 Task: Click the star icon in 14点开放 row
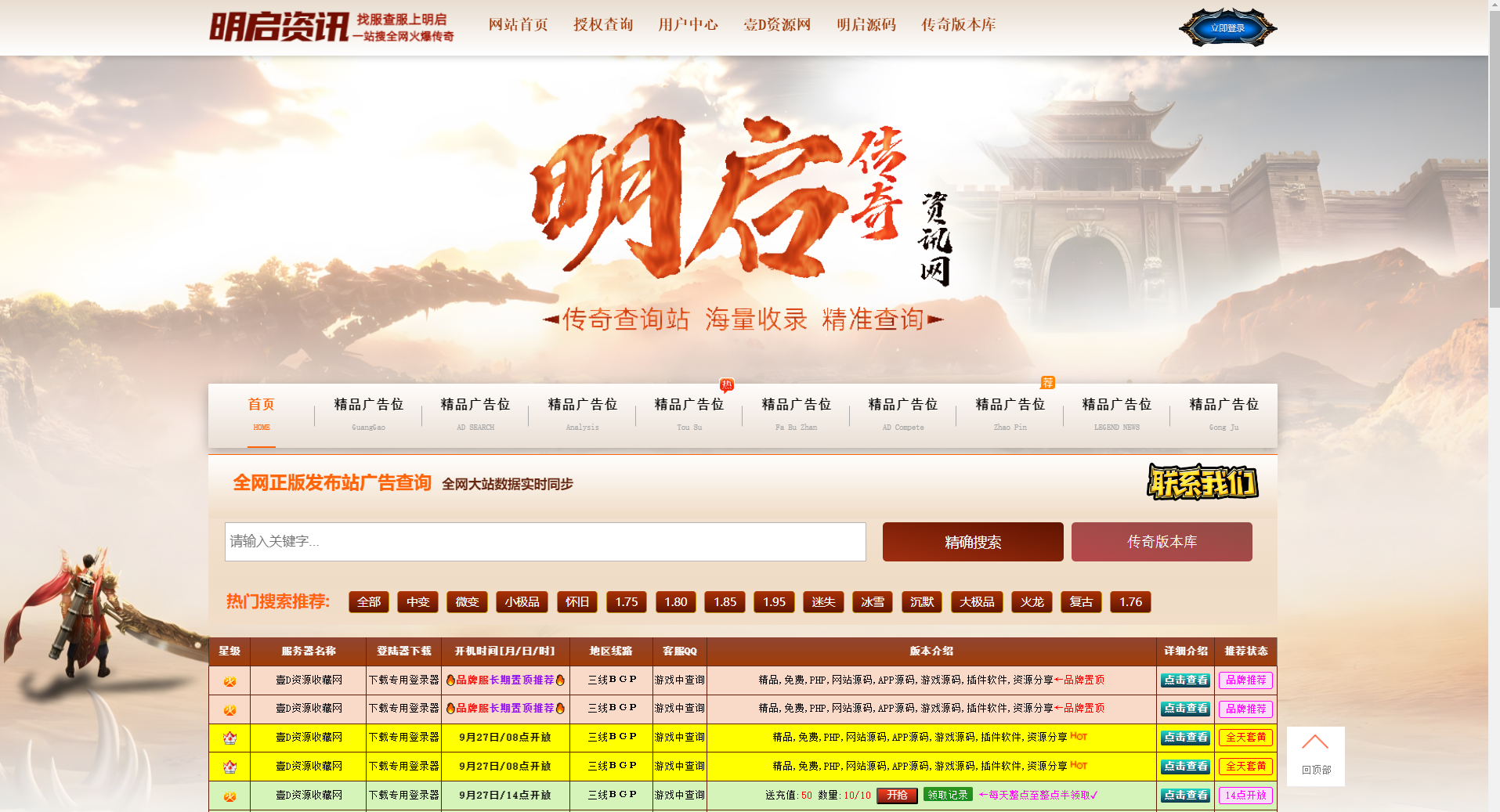[x=230, y=796]
